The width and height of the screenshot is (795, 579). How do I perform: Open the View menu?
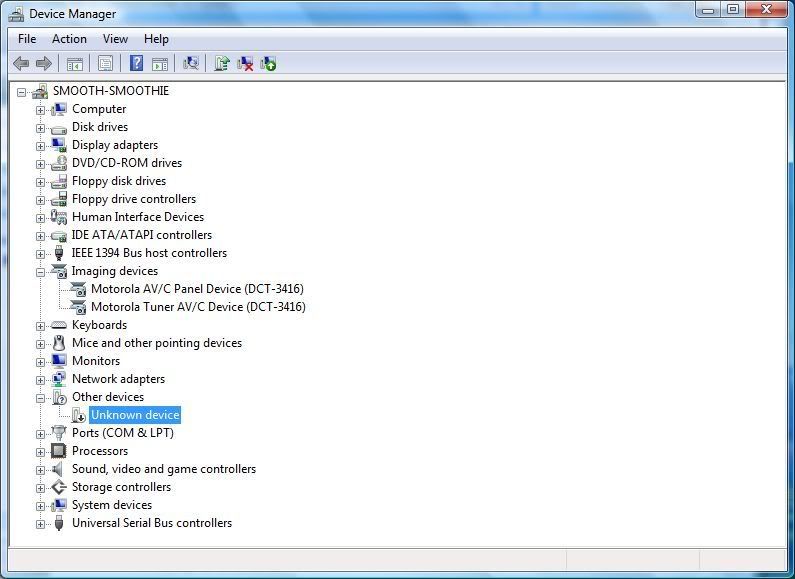click(116, 39)
